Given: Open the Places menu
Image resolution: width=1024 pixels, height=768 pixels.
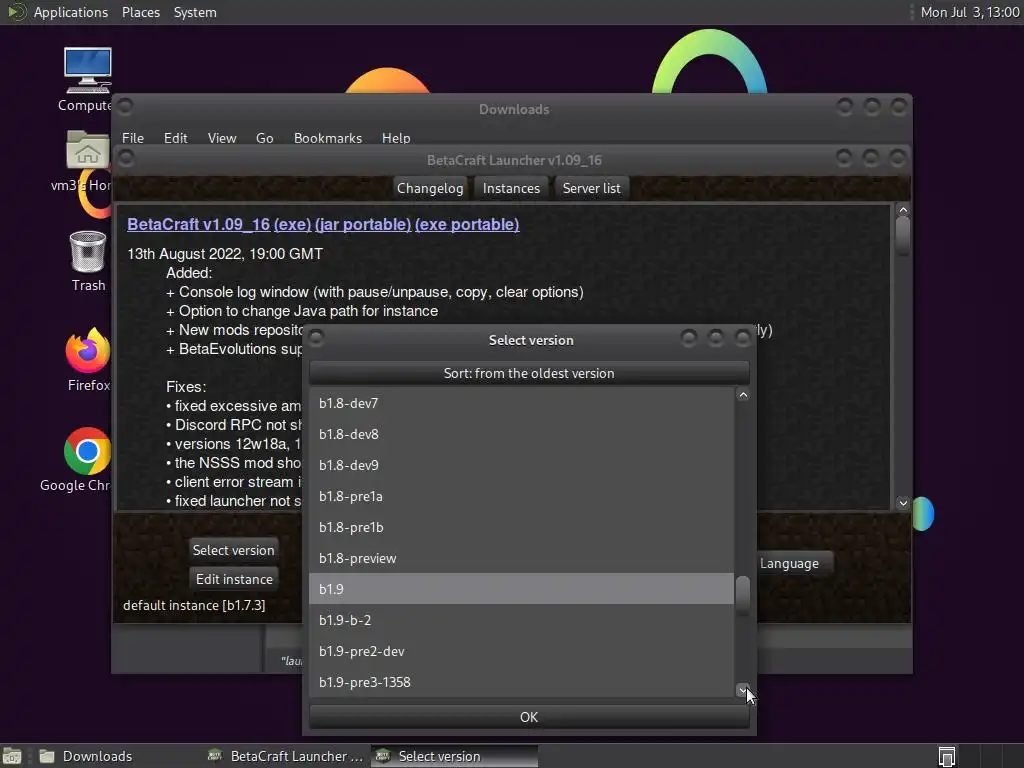Looking at the screenshot, I should (x=140, y=12).
